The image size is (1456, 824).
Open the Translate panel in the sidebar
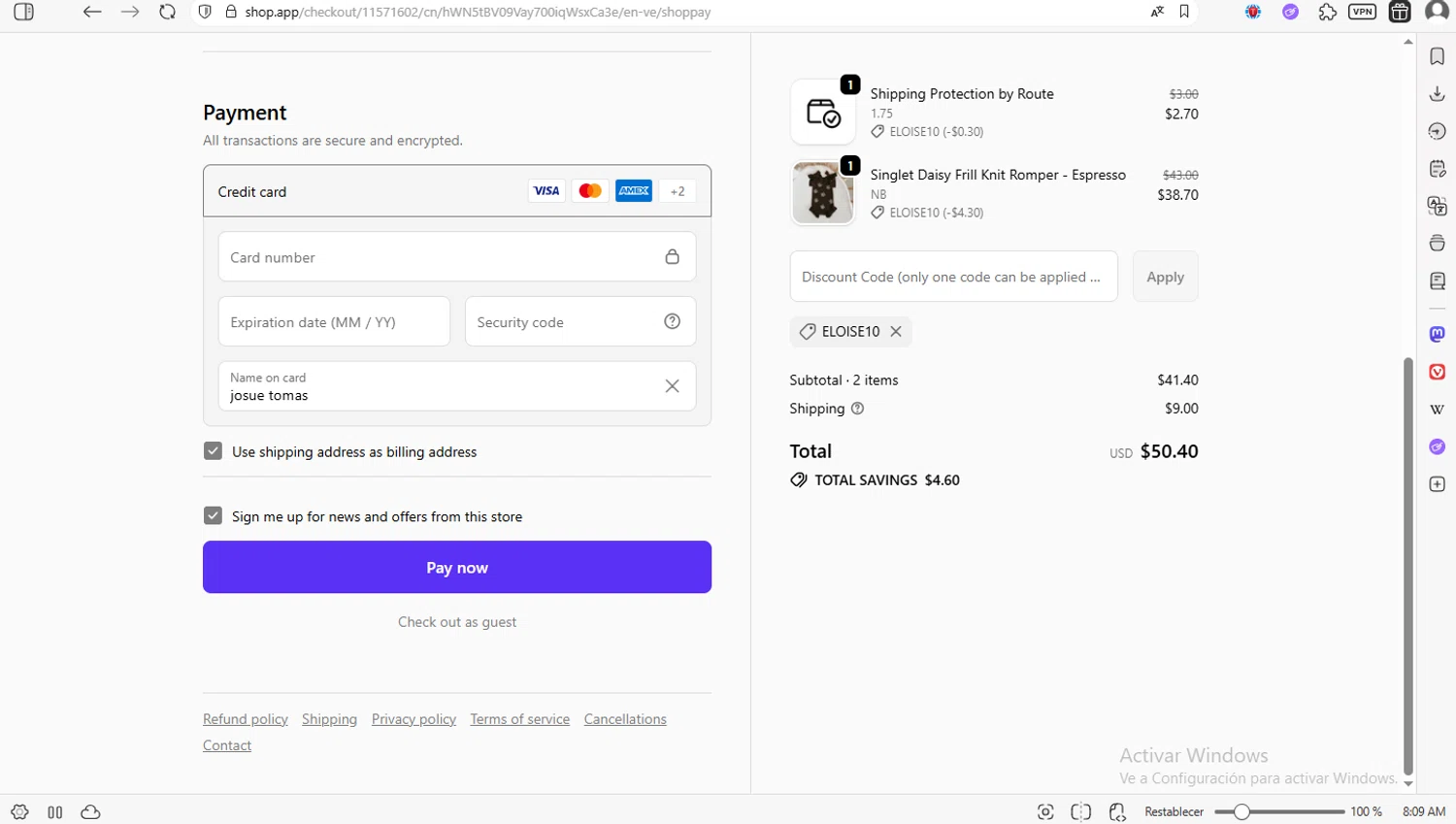1438,206
